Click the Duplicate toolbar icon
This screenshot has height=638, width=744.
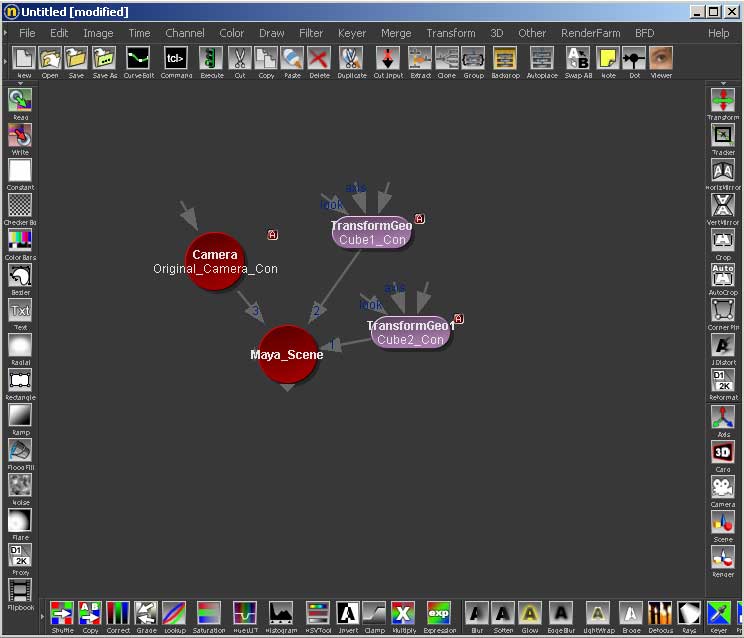(352, 59)
